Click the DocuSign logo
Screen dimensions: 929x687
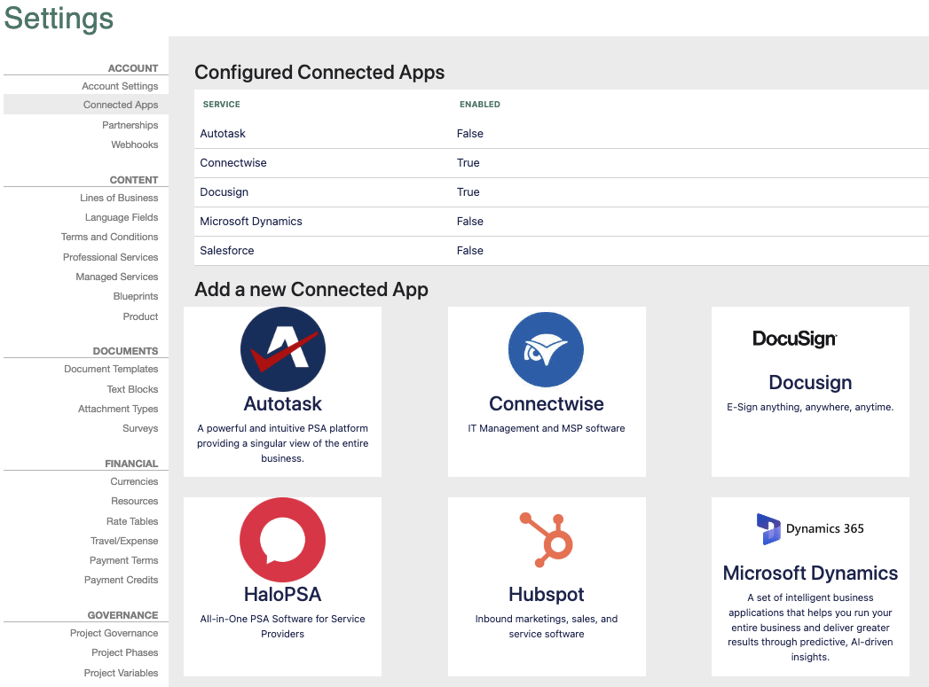(810, 339)
